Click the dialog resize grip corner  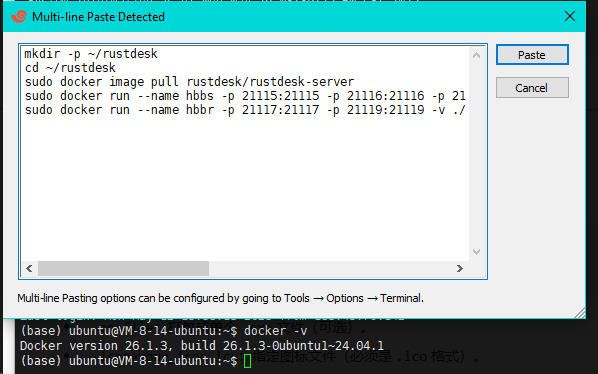pos(580,313)
